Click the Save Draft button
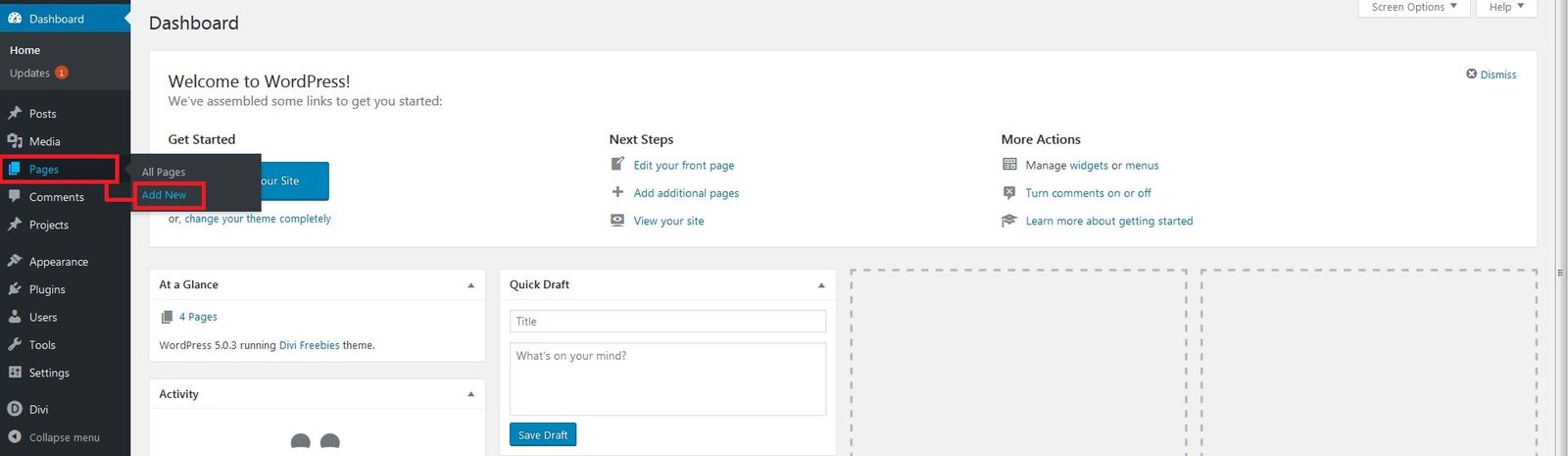The image size is (1568, 456). pos(543,434)
